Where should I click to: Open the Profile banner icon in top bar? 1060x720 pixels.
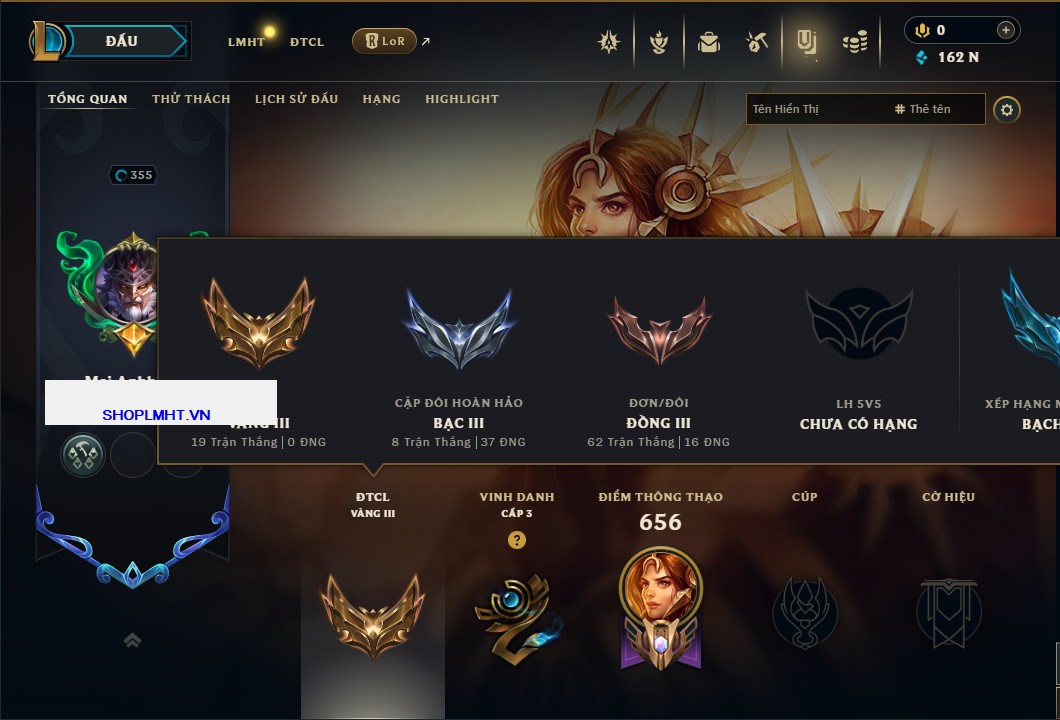tap(806, 42)
